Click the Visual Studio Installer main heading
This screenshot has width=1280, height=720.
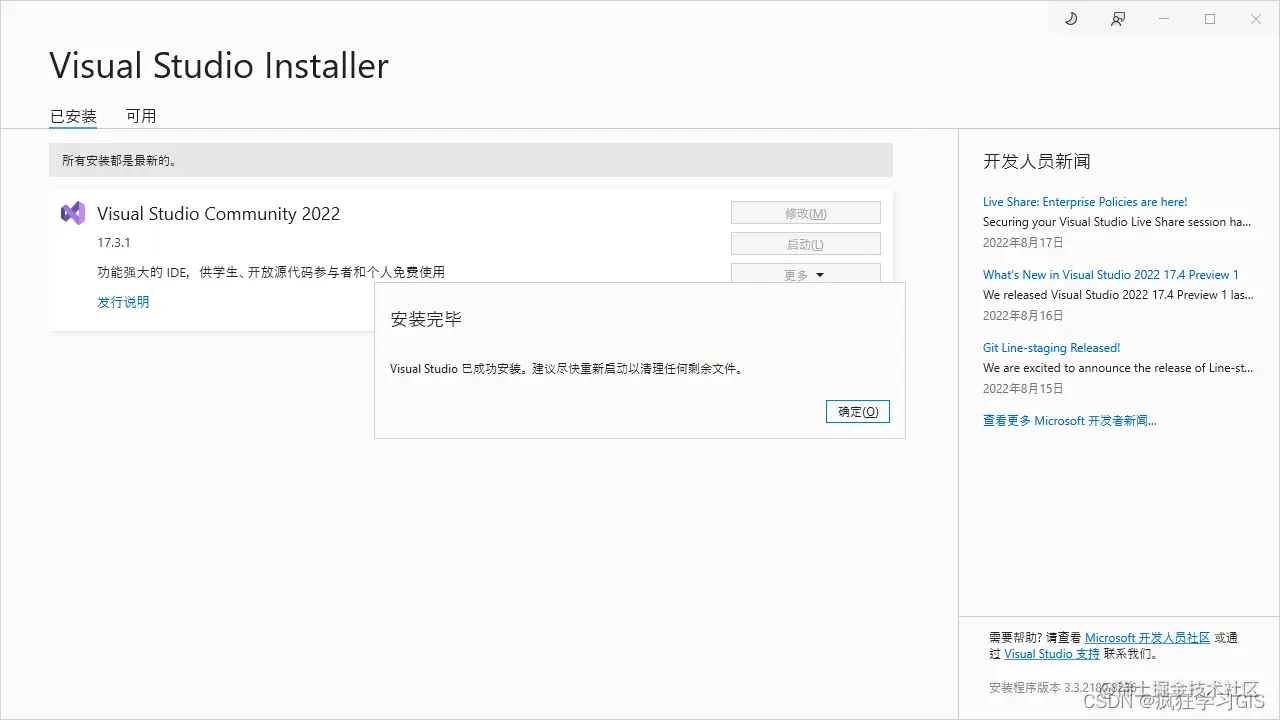[219, 66]
